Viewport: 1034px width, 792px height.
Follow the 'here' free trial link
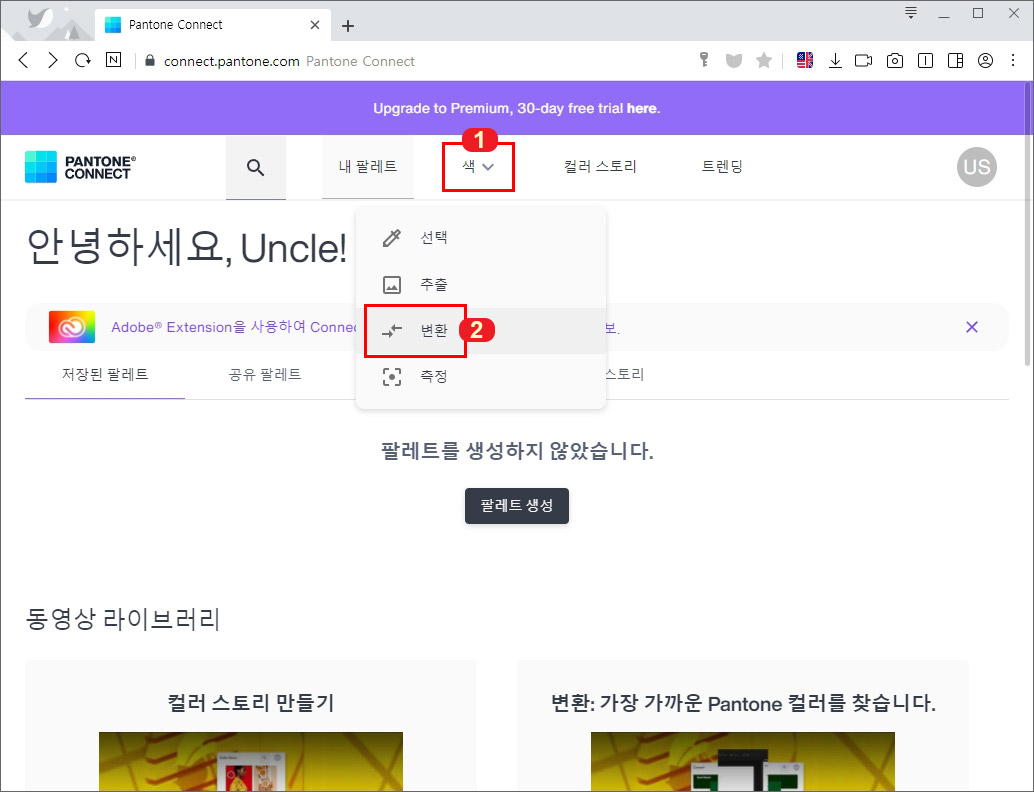(642, 108)
